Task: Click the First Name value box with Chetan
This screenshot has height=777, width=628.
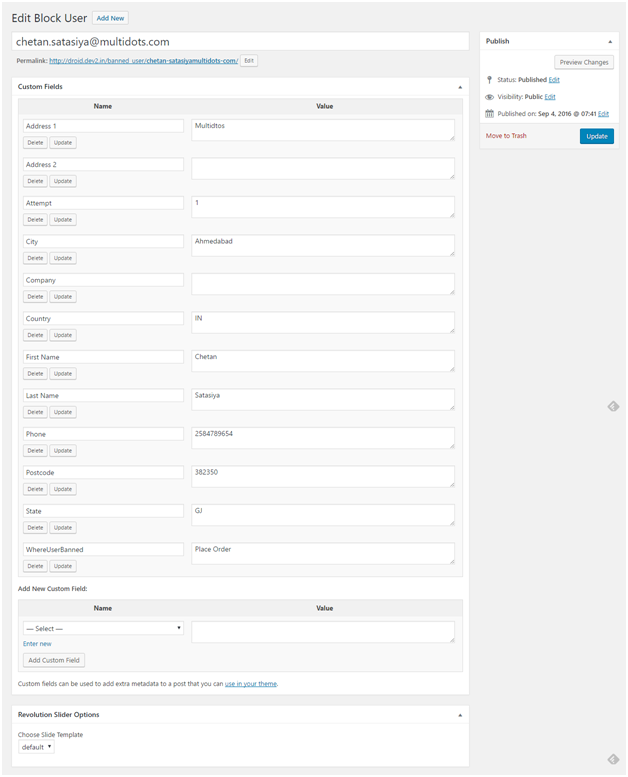Action: pyautogui.click(x=323, y=361)
